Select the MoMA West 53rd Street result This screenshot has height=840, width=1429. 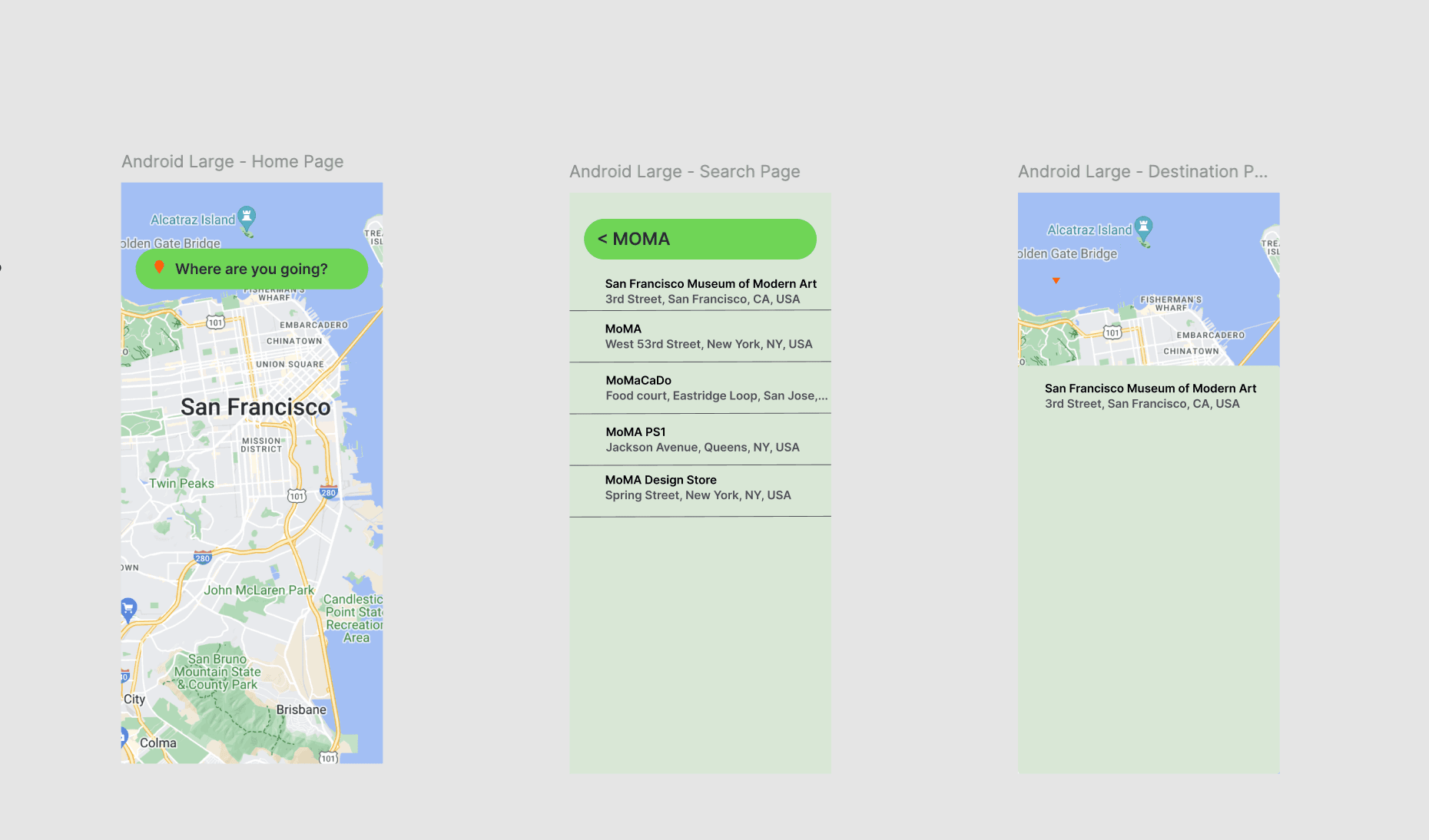click(700, 336)
